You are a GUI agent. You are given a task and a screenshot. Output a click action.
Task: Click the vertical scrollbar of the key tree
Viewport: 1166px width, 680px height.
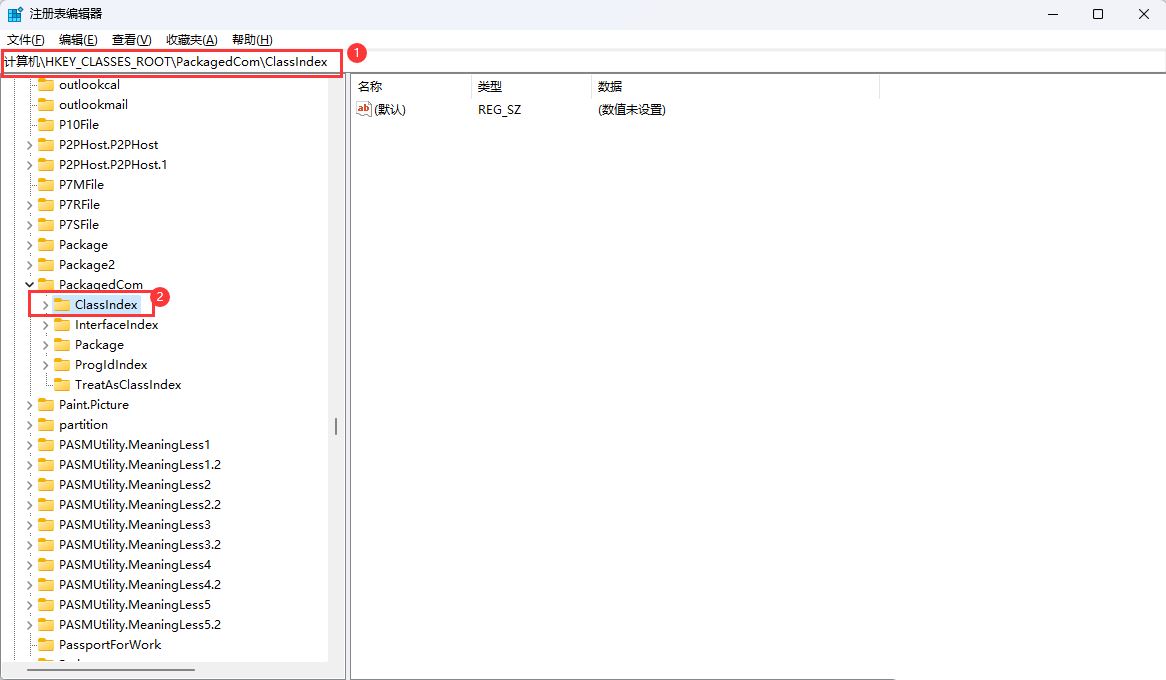pyautogui.click(x=334, y=425)
